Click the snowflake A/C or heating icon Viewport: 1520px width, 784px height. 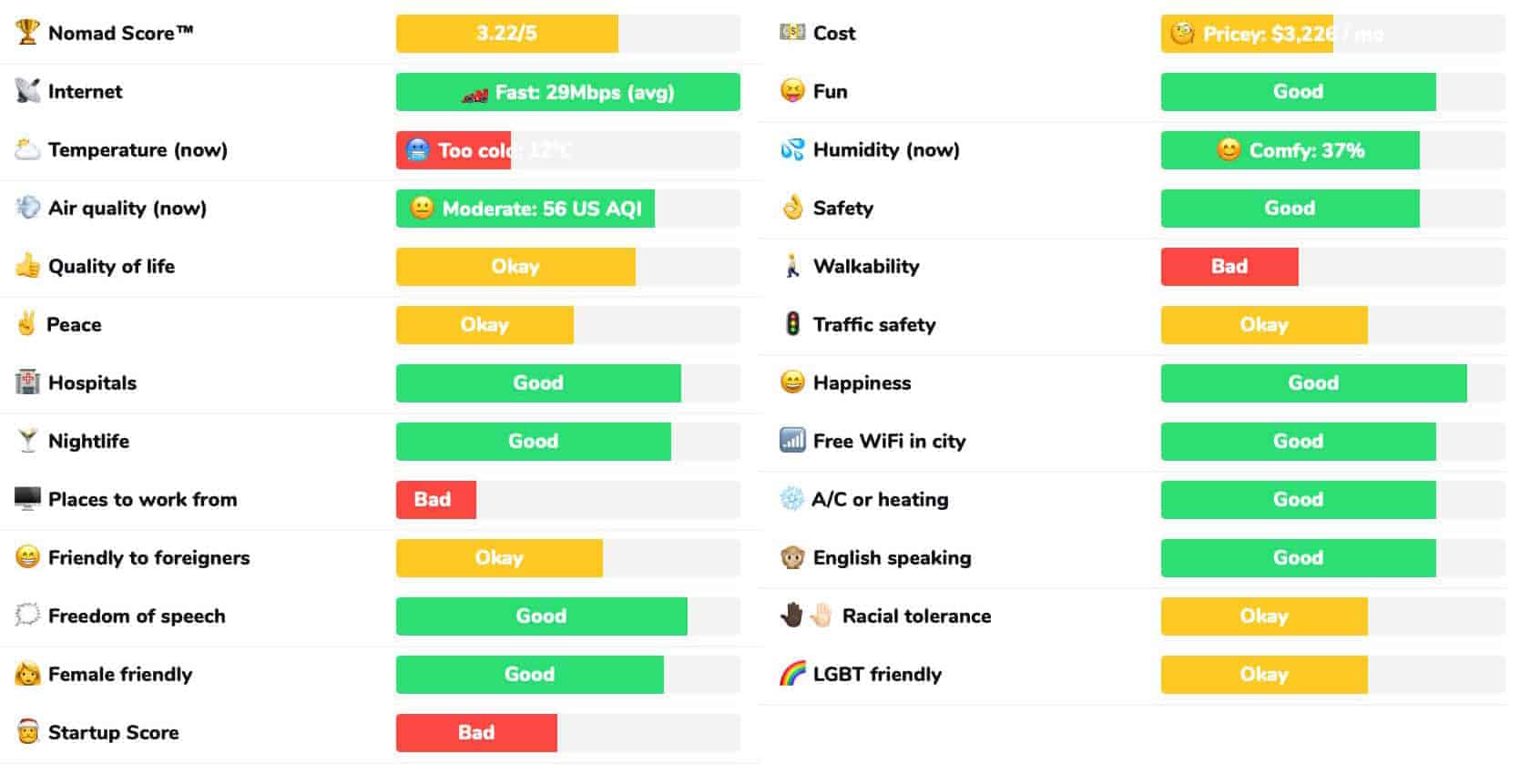(x=791, y=499)
